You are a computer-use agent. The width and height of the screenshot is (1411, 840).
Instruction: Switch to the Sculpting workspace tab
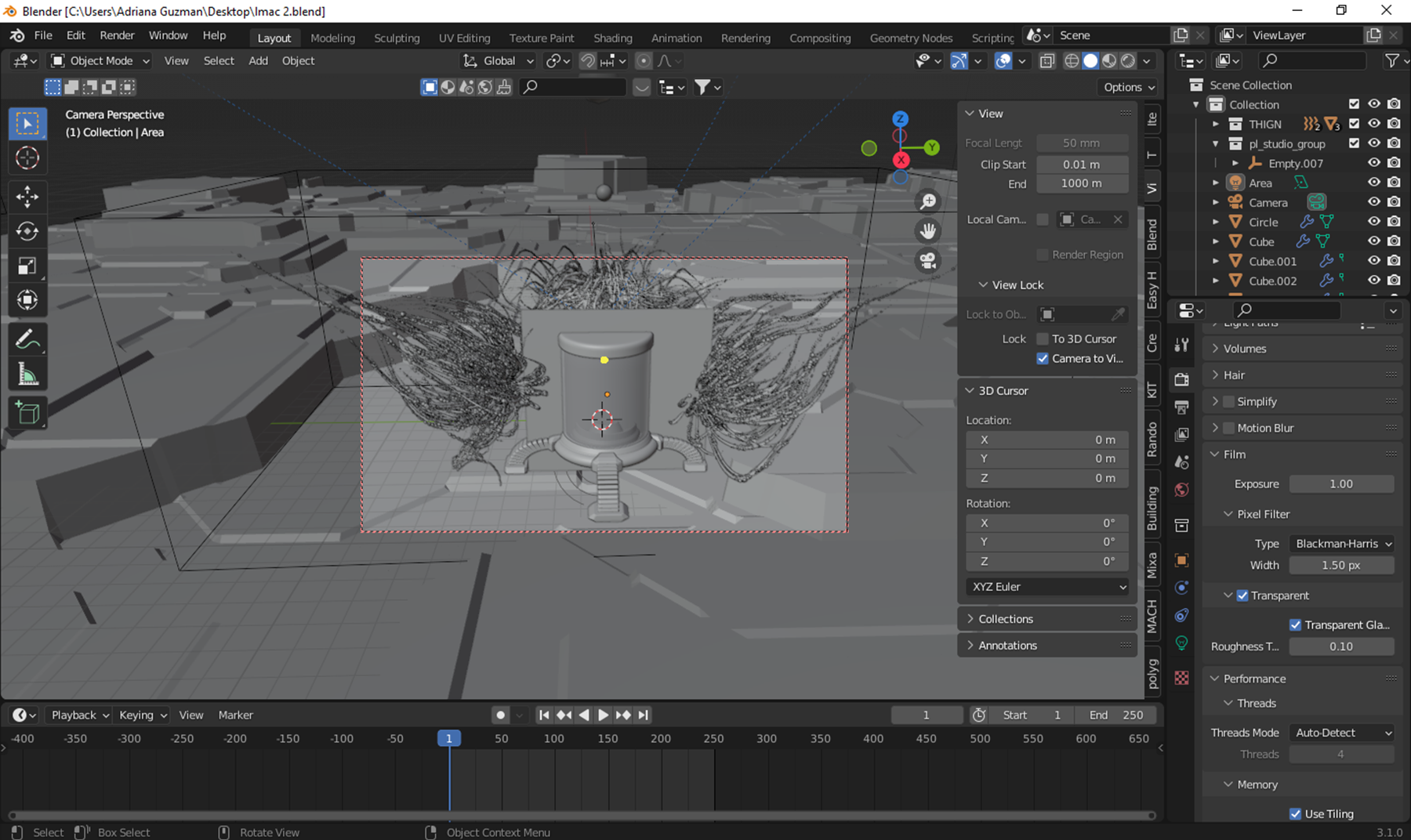click(397, 38)
